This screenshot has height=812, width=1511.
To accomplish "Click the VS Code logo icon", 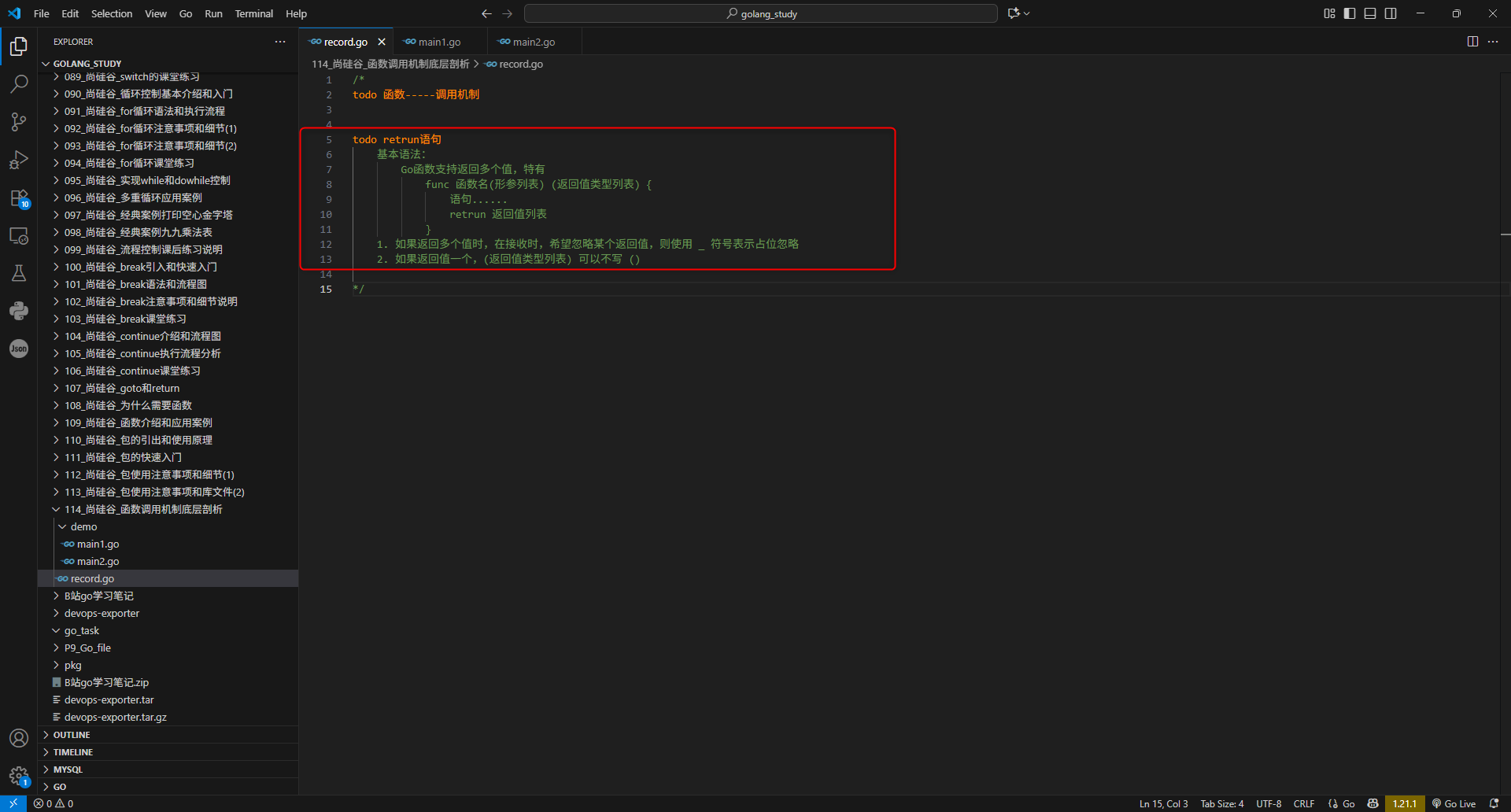I will [14, 13].
